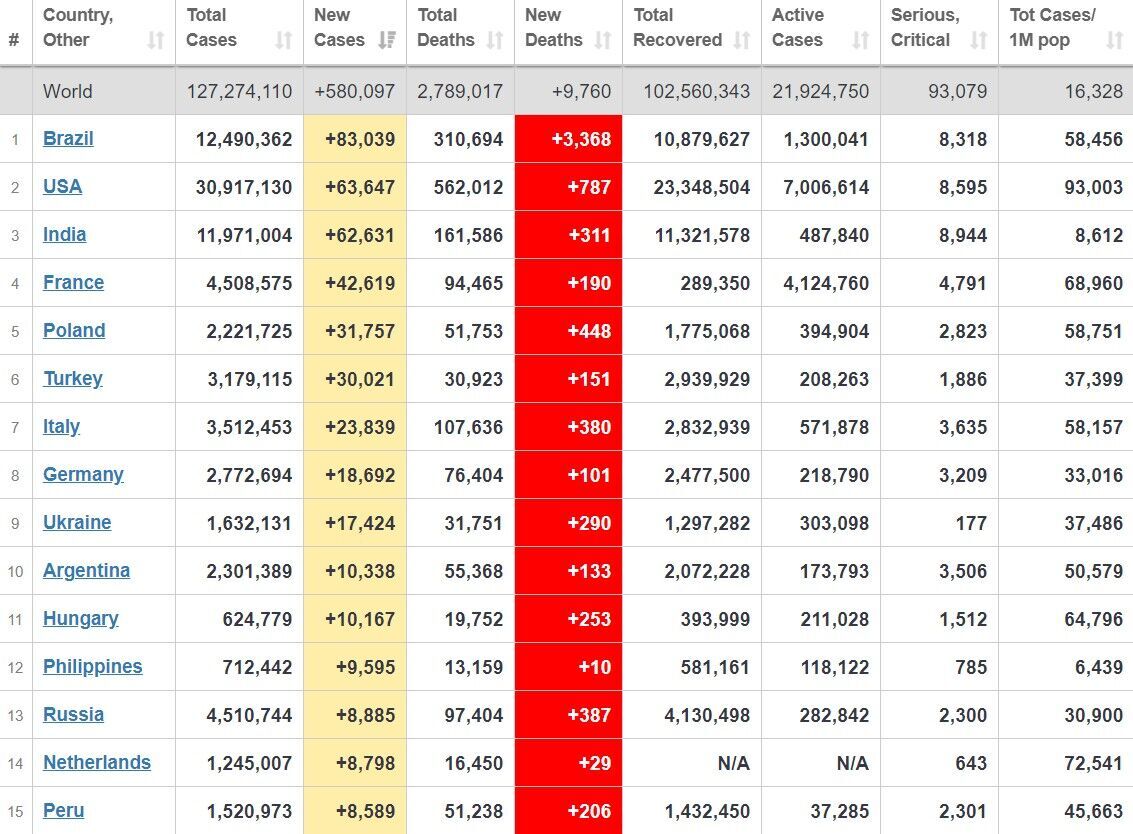Open the India country link
The width and height of the screenshot is (1133, 834).
click(x=64, y=234)
